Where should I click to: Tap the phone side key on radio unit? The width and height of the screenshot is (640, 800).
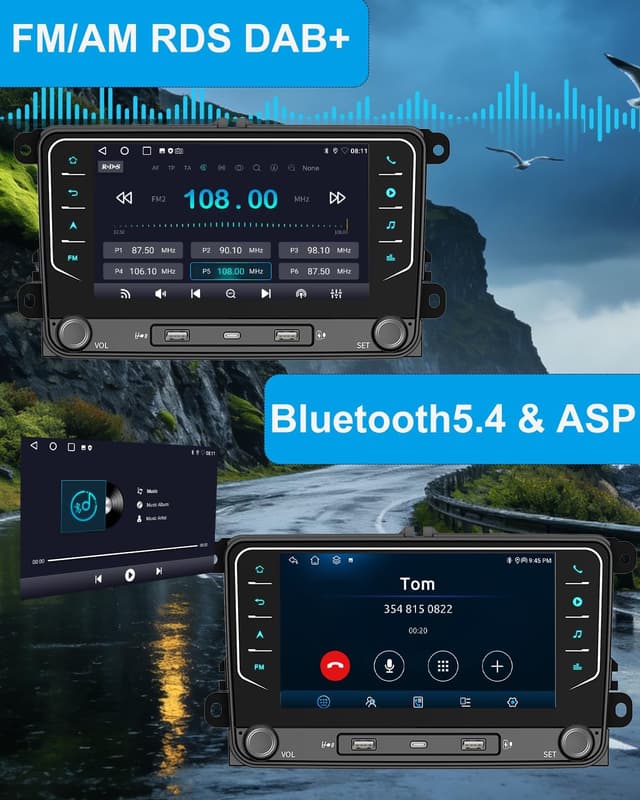[391, 160]
